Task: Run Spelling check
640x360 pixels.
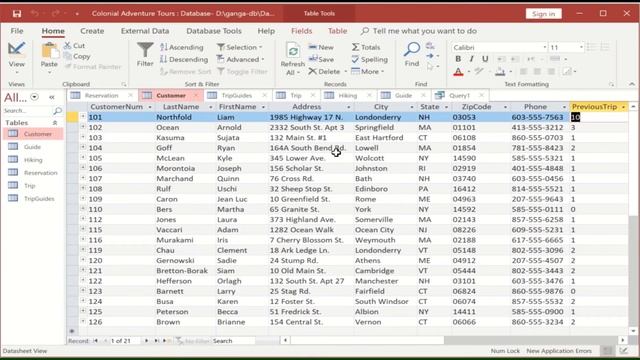Action: pos(369,60)
